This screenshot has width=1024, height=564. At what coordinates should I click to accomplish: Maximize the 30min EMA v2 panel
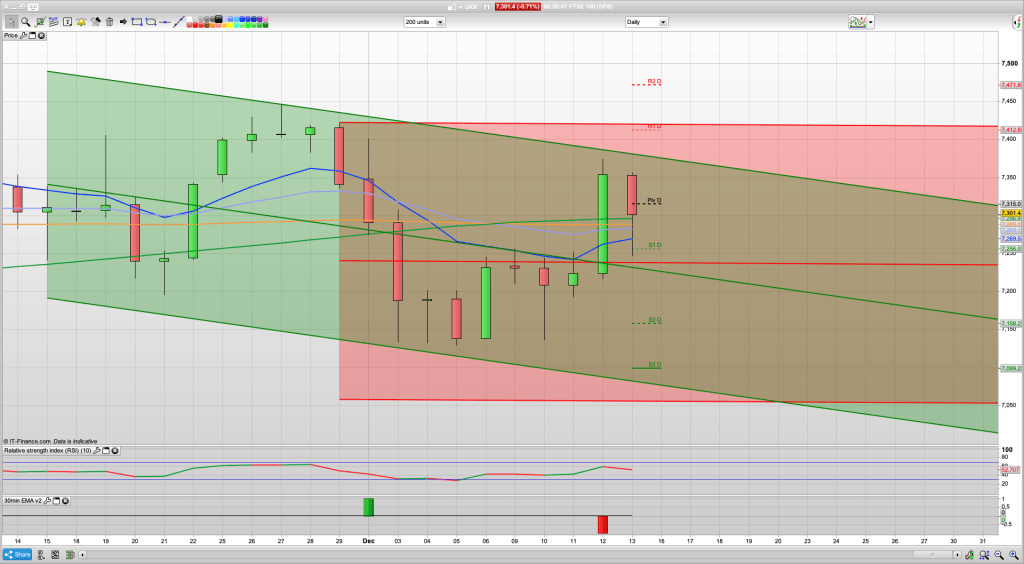[57, 501]
